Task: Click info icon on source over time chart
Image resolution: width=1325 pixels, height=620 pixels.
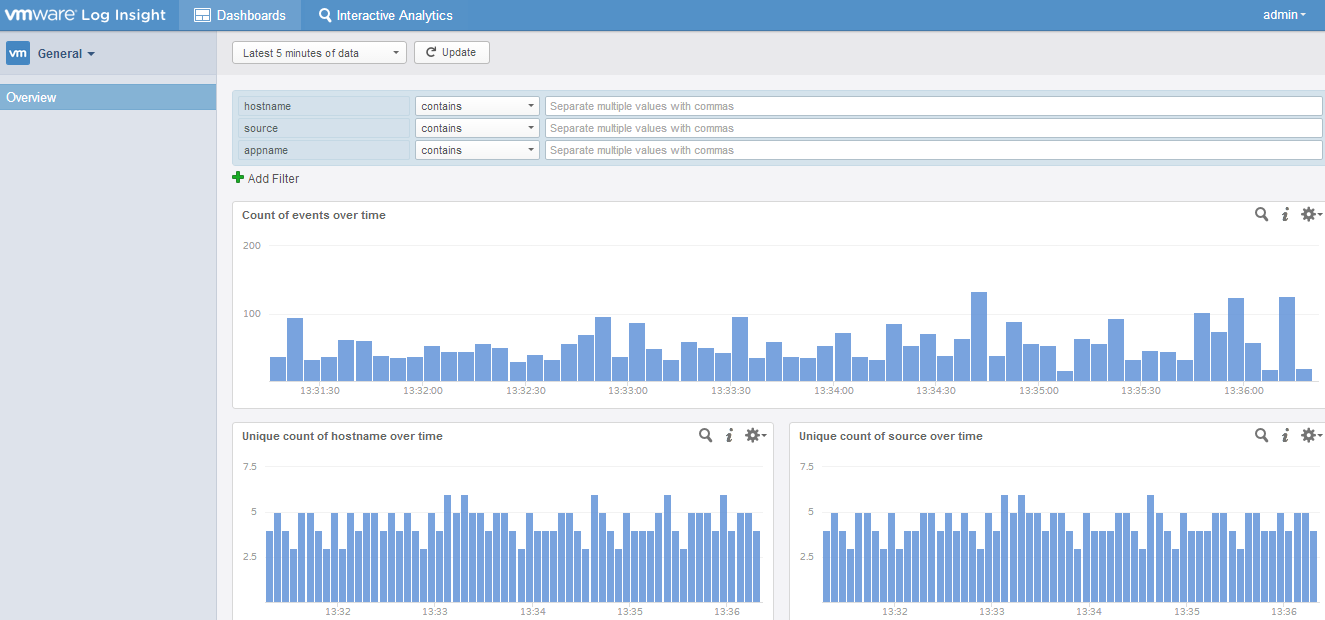Action: tap(1285, 435)
